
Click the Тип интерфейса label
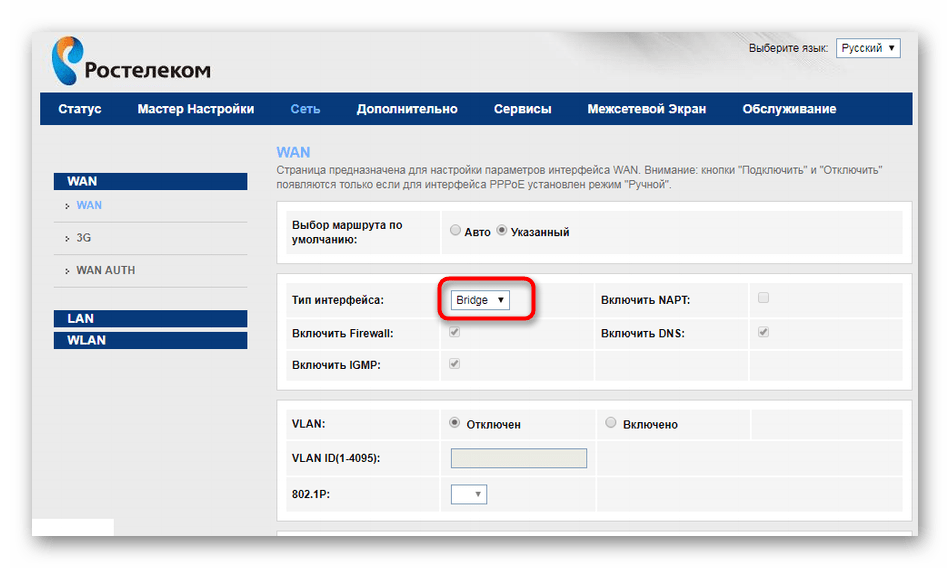337,300
